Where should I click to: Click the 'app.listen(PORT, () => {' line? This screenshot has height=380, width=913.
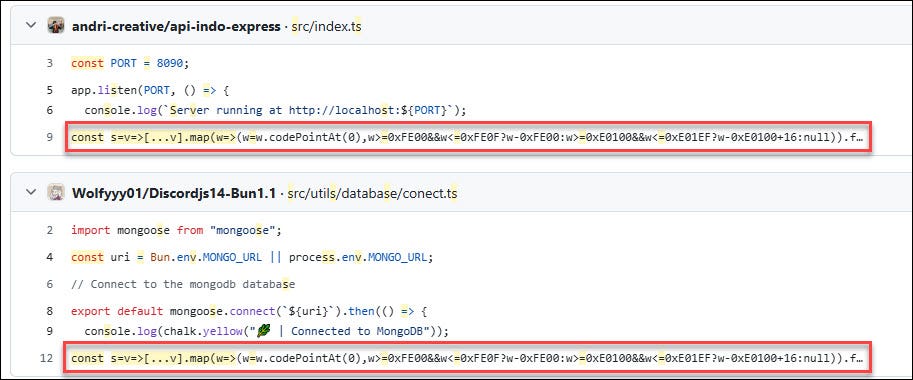coord(150,90)
